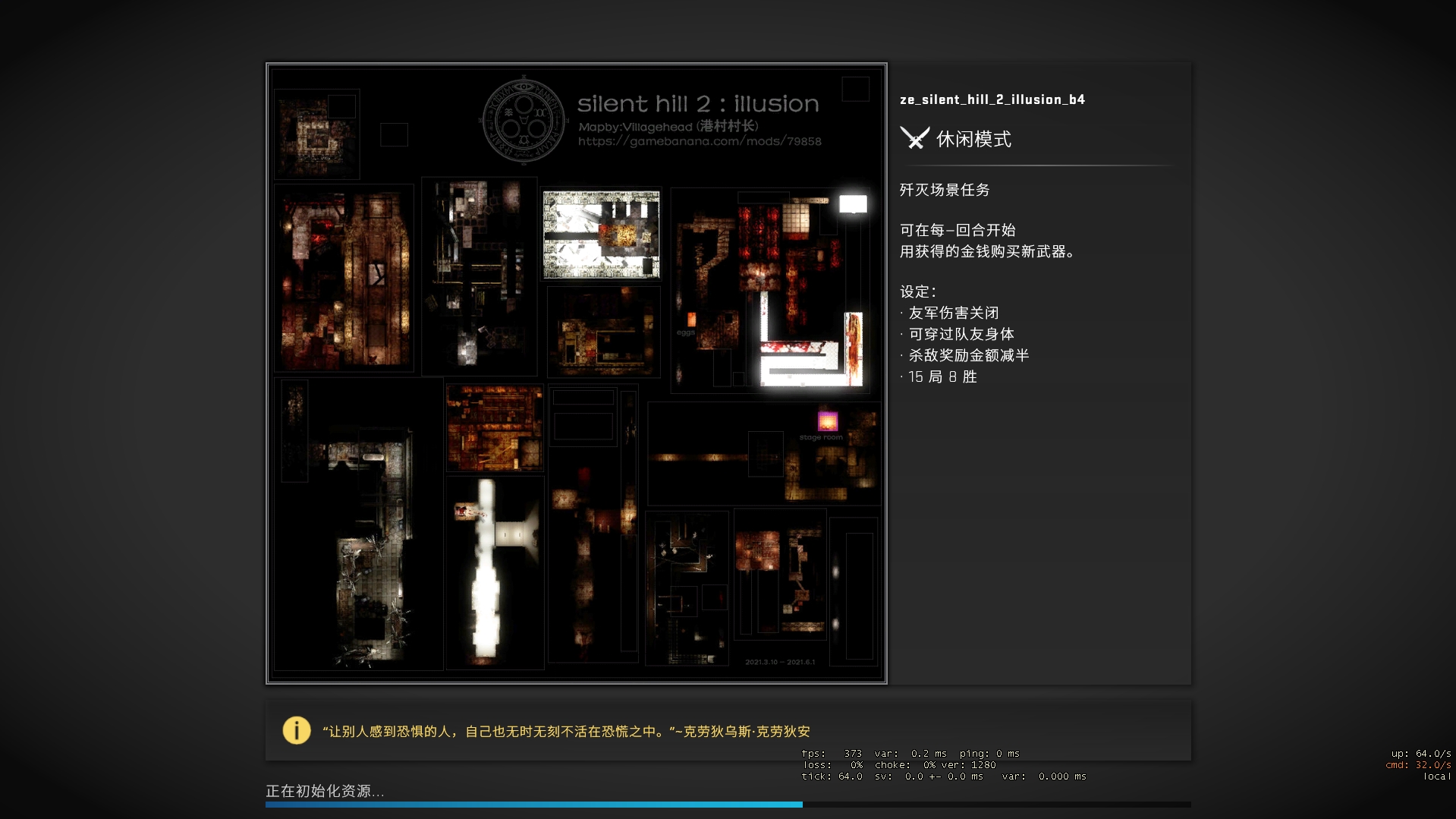Click the gamebanana.com mod URL text
The height and width of the screenshot is (819, 1456).
[700, 141]
